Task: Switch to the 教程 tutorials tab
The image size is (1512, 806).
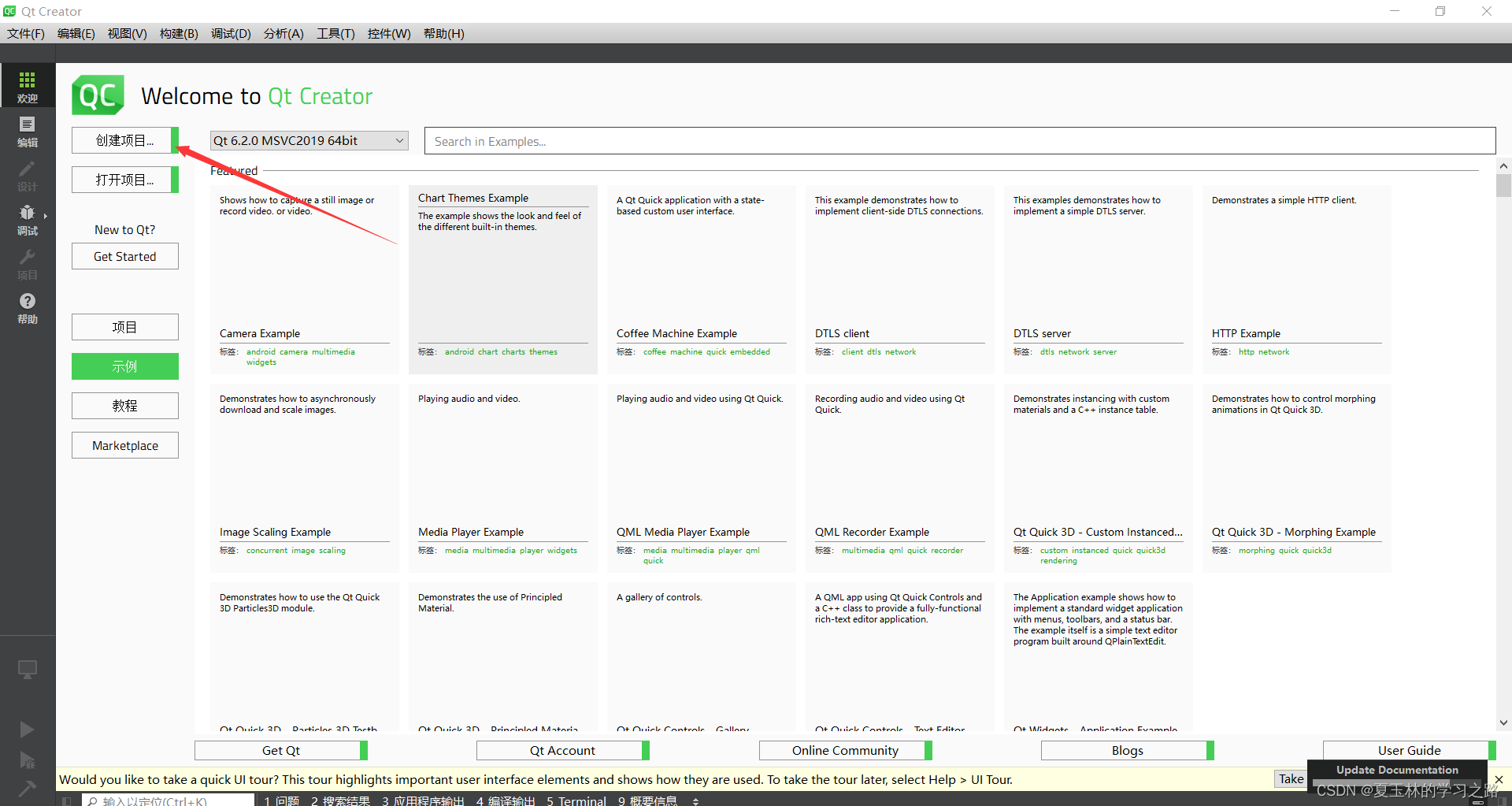Action: tap(125, 406)
